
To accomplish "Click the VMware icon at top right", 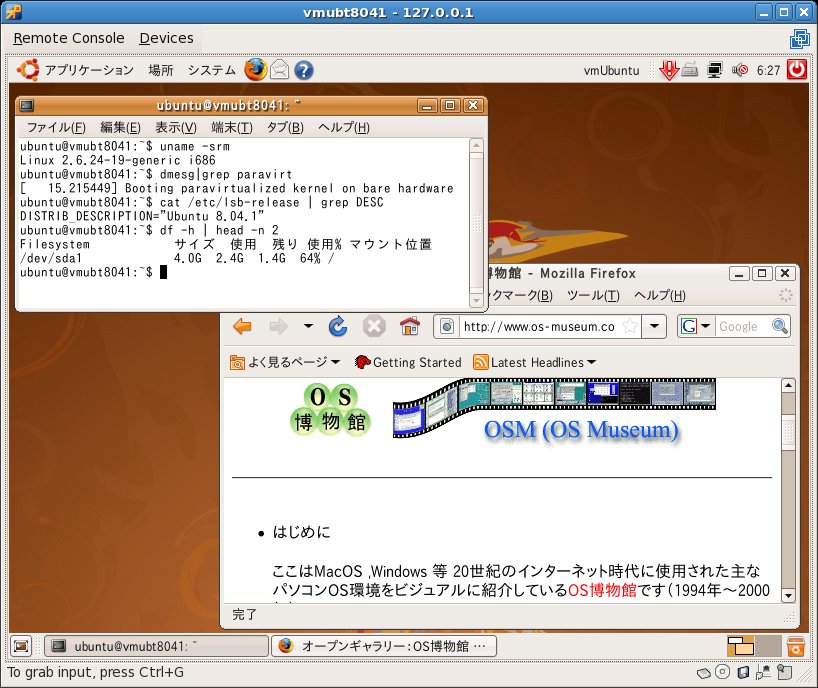I will (799, 39).
